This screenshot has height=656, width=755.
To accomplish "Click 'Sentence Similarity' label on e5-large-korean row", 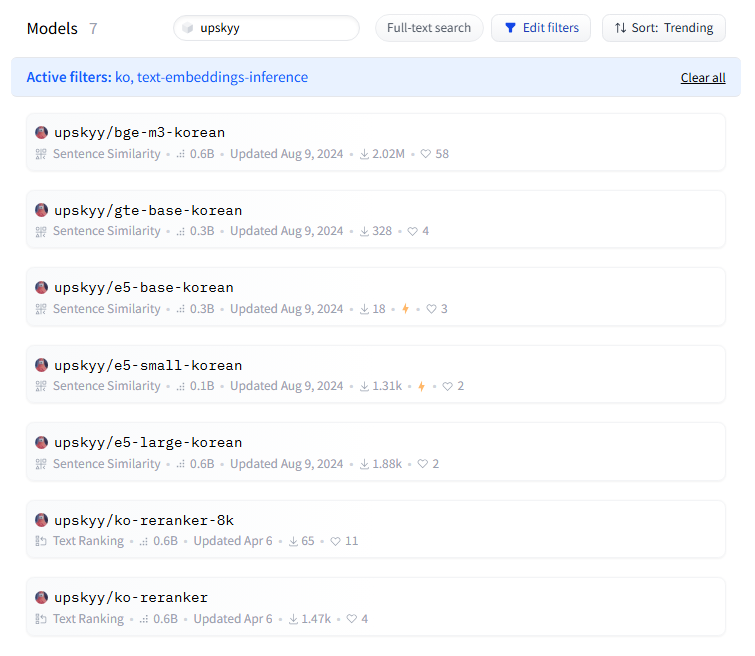I will click(x=107, y=463).
